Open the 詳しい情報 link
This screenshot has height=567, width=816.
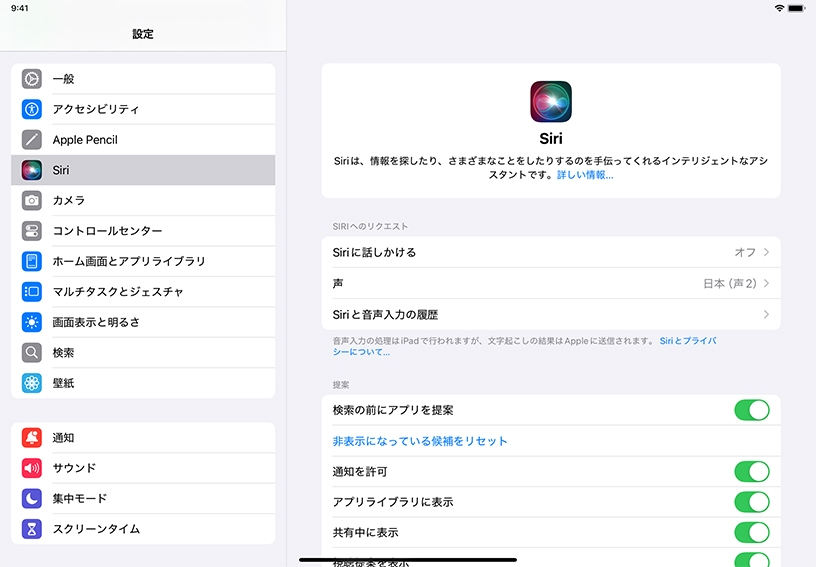tap(585, 175)
